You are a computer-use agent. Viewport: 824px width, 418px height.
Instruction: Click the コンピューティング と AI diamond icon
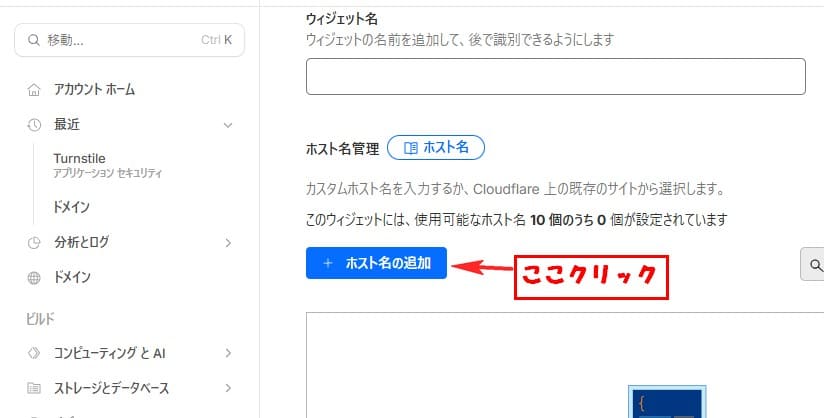34,353
